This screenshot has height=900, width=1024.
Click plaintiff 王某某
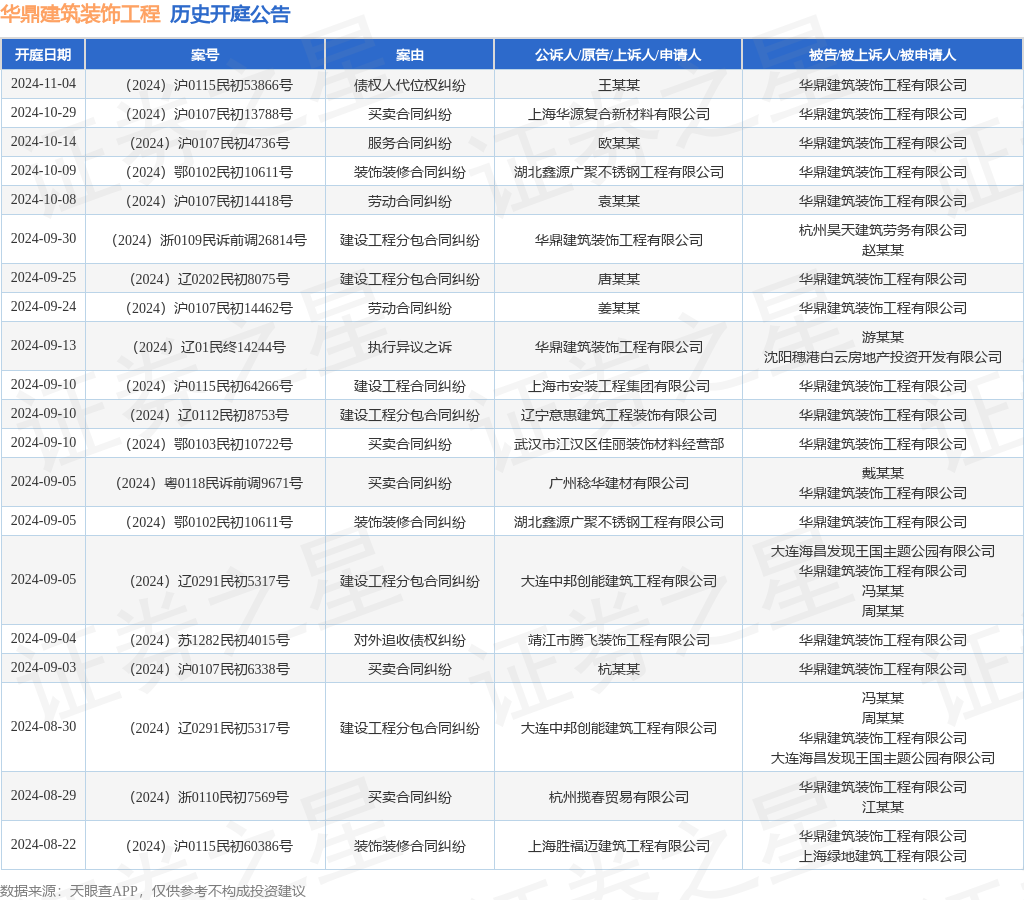[x=618, y=86]
